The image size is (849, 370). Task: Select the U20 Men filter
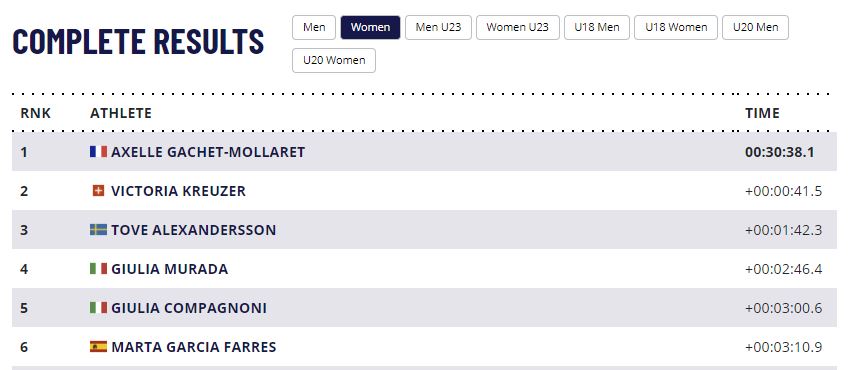click(755, 28)
